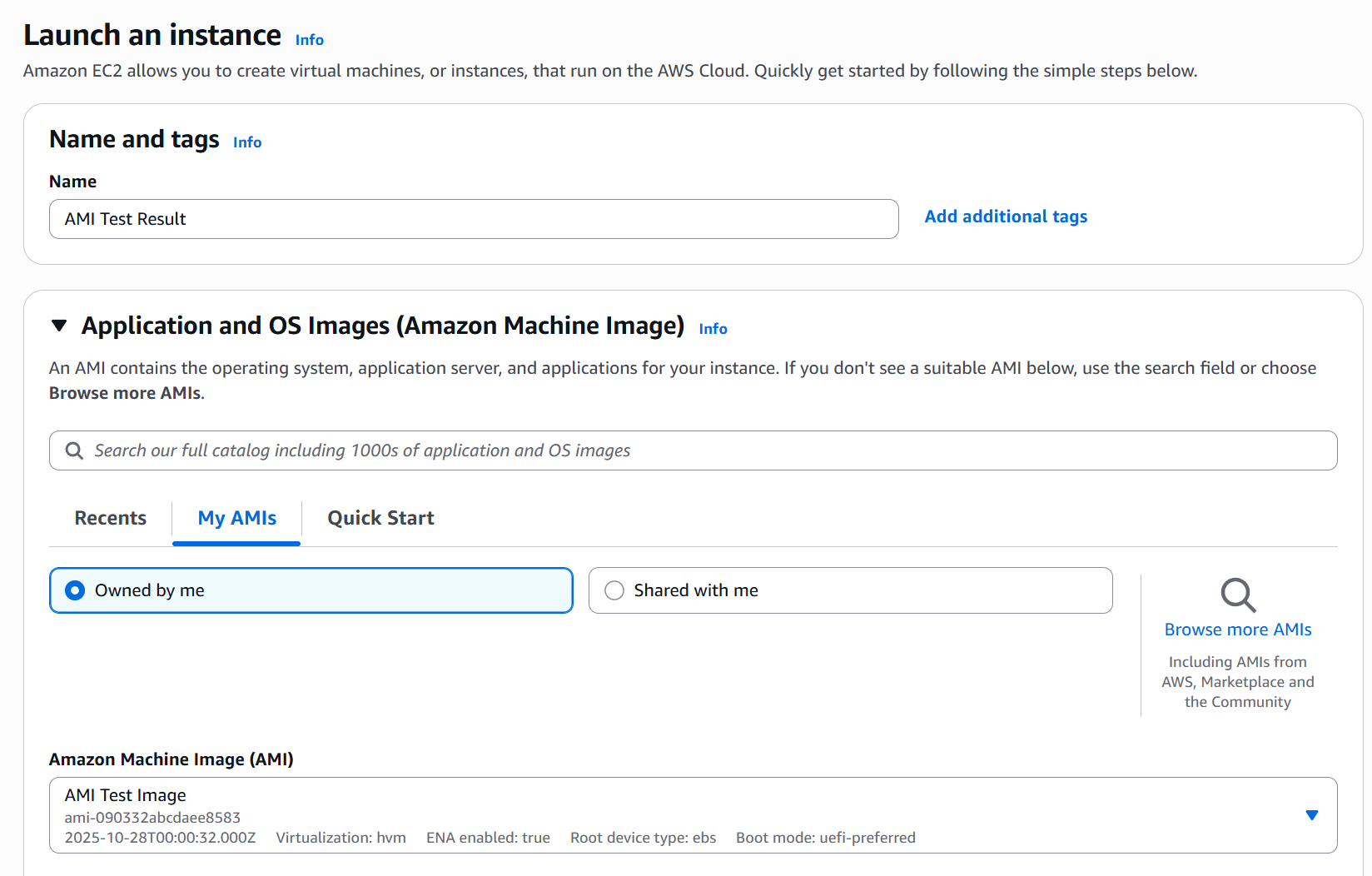Image resolution: width=1372 pixels, height=876 pixels.
Task: Click Add additional tags link
Action: point(1006,217)
